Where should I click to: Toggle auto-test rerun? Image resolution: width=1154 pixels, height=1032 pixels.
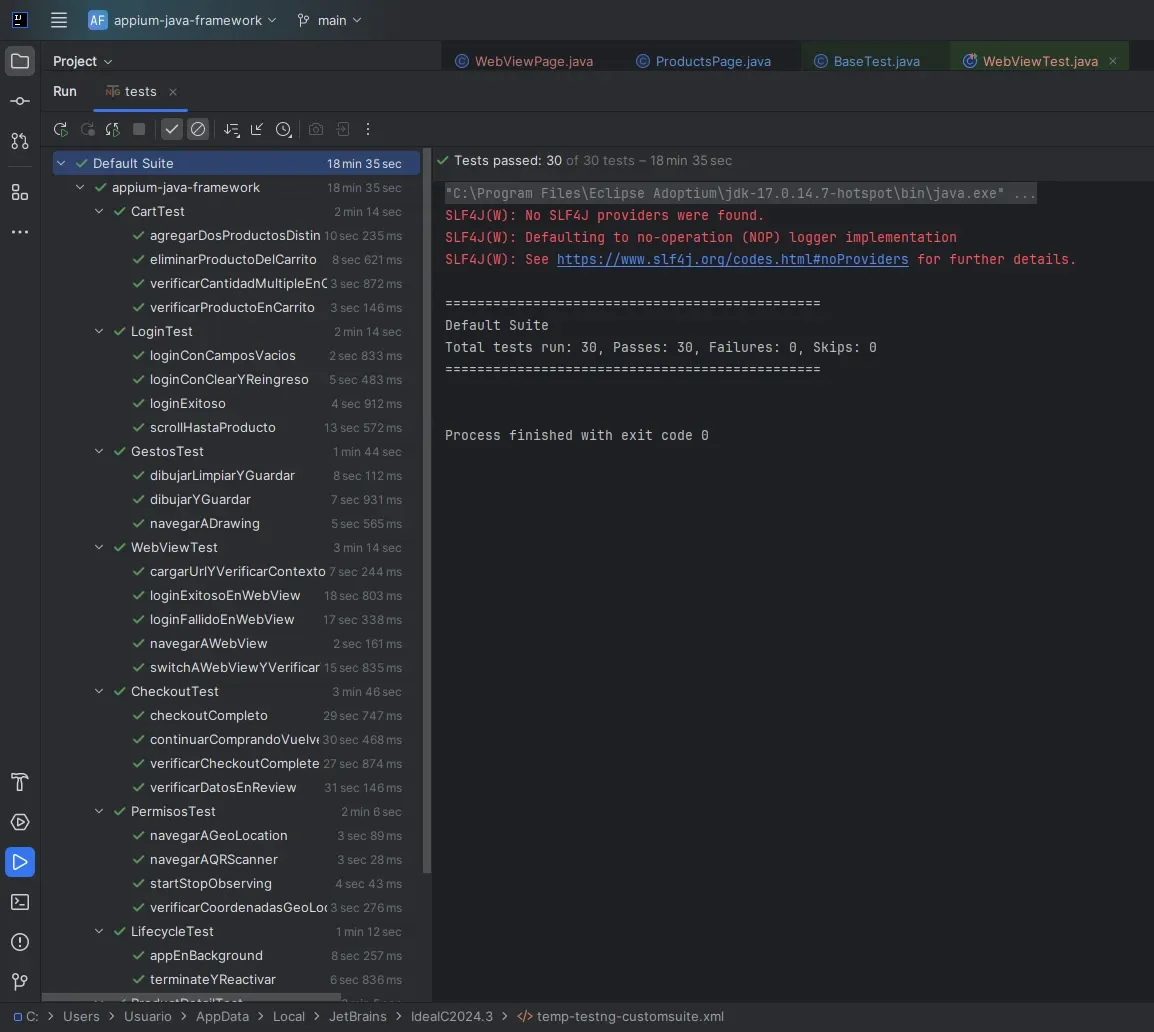point(113,130)
